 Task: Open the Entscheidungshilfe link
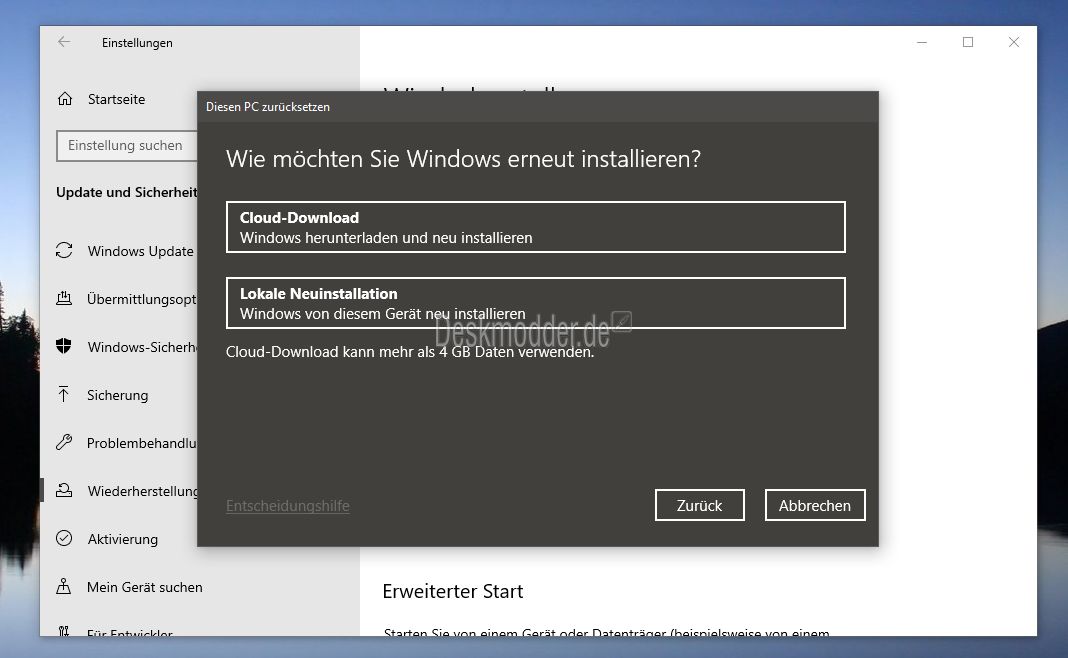pos(287,505)
